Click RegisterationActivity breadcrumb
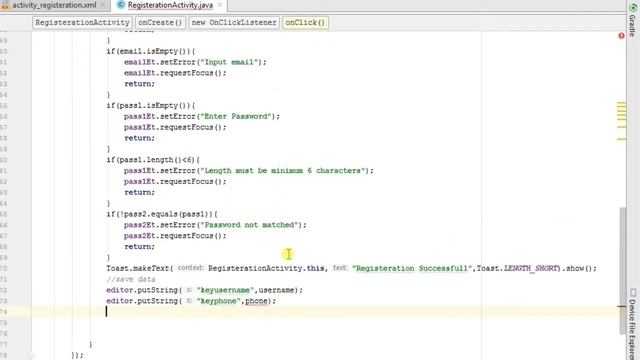This screenshot has width=640, height=360. [x=82, y=22]
